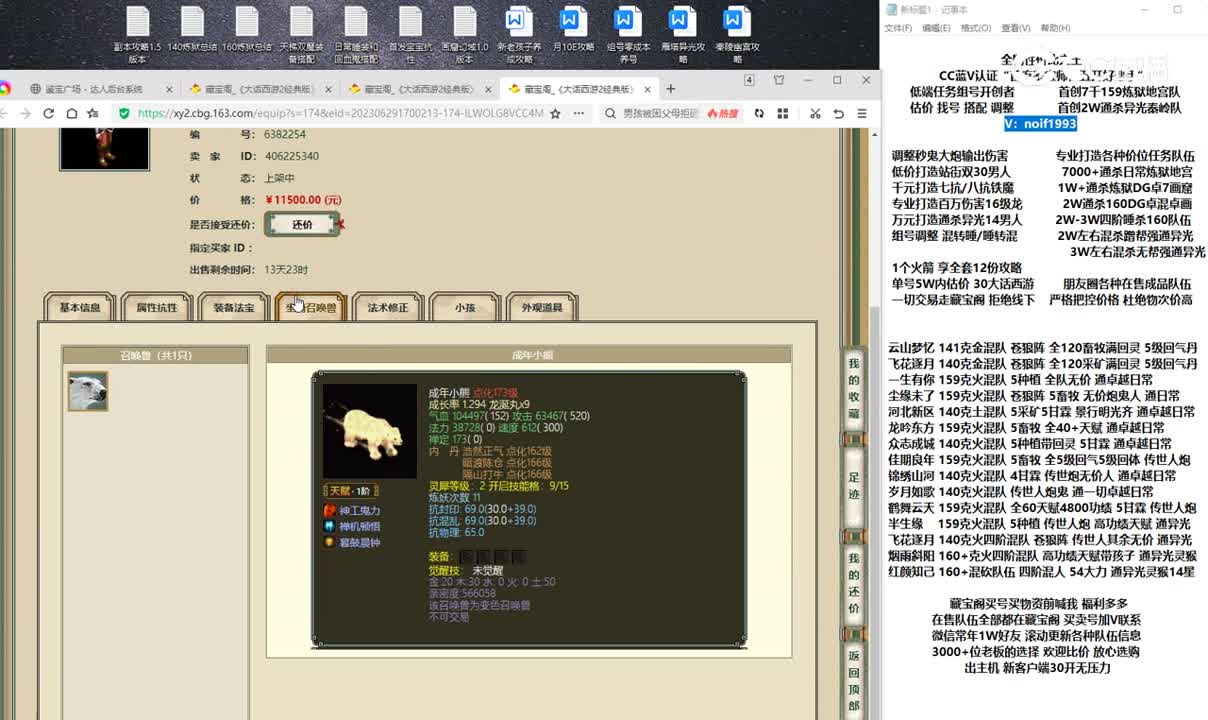This screenshot has height=720, width=1208.
Task: Open the favorites list icon beside home
Action: click(x=93, y=114)
